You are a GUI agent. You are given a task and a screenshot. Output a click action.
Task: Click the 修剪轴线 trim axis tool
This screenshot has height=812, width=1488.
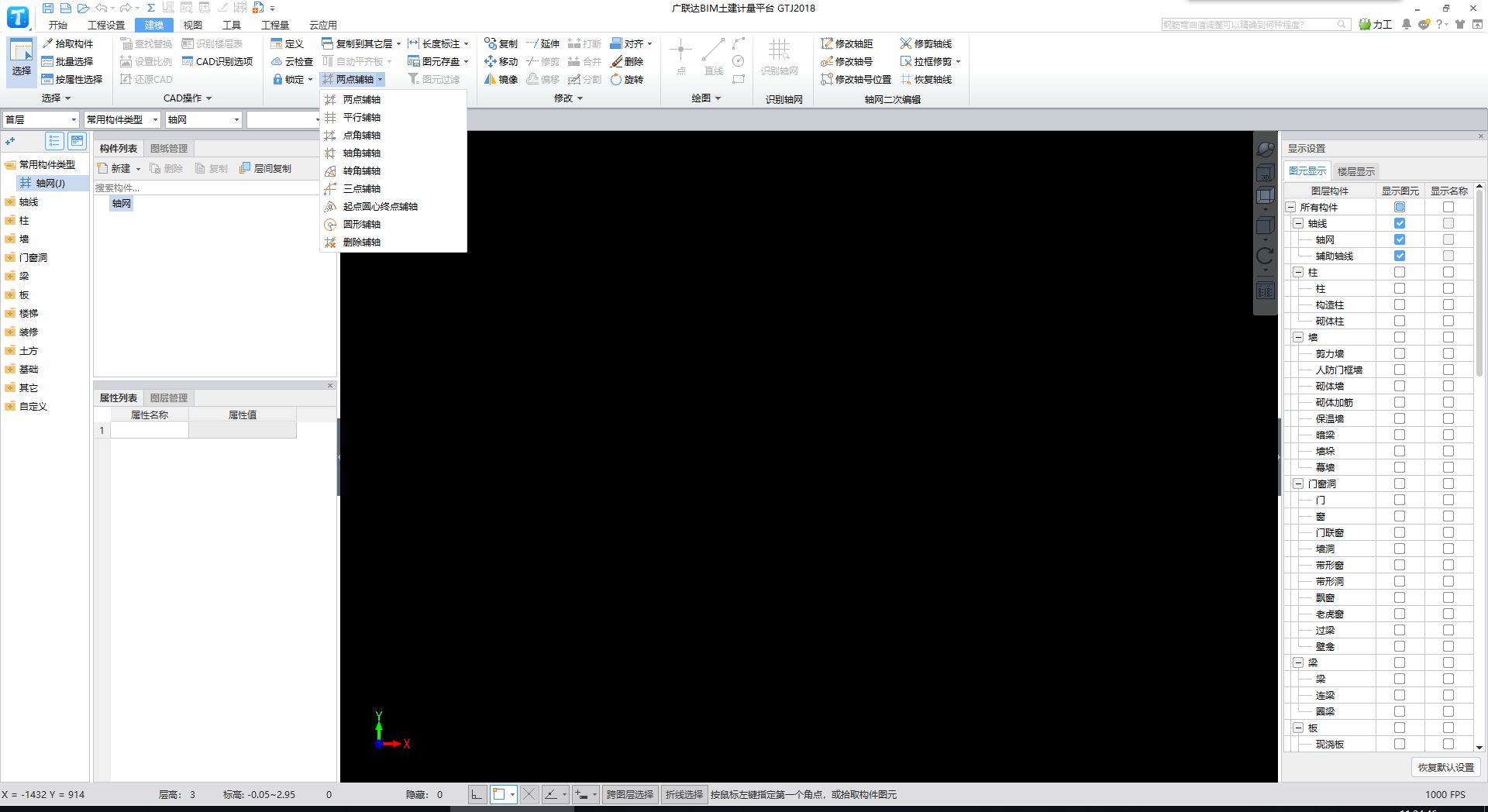tap(926, 43)
